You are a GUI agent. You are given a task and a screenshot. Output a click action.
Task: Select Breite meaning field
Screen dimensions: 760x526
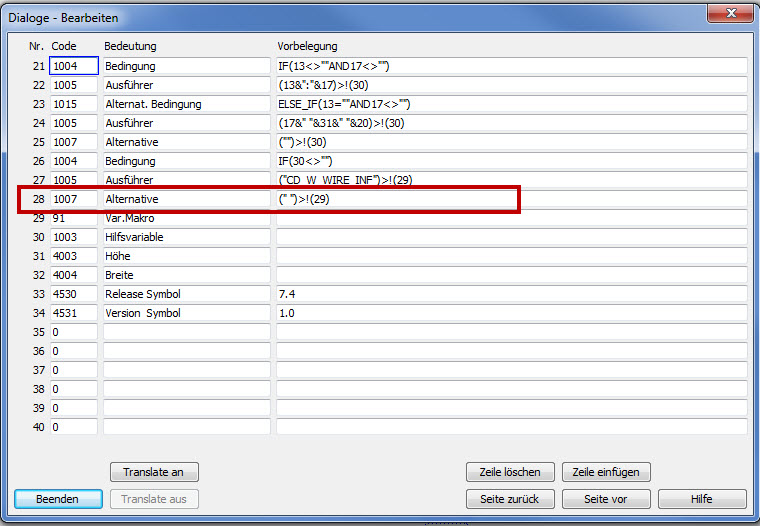[x=187, y=275]
